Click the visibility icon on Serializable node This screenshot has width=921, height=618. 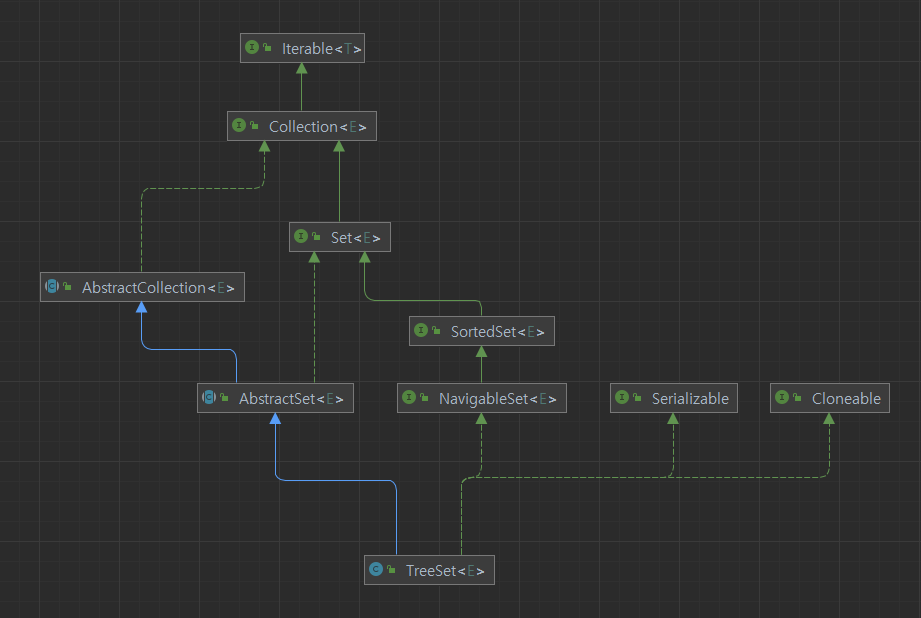(x=637, y=397)
